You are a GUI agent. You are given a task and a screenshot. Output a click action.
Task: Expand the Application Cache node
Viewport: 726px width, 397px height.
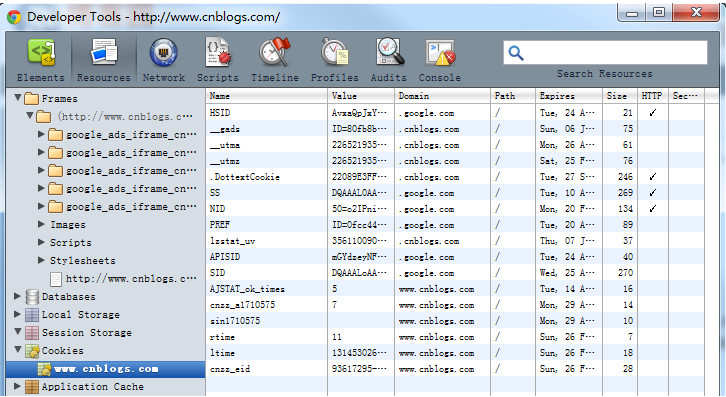click(18, 386)
